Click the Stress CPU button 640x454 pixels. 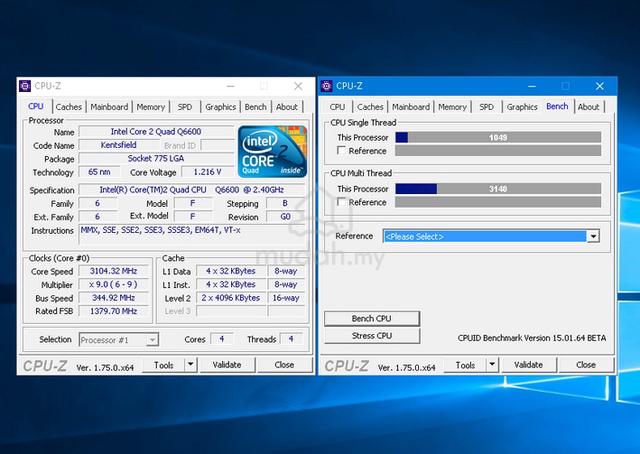tap(372, 336)
